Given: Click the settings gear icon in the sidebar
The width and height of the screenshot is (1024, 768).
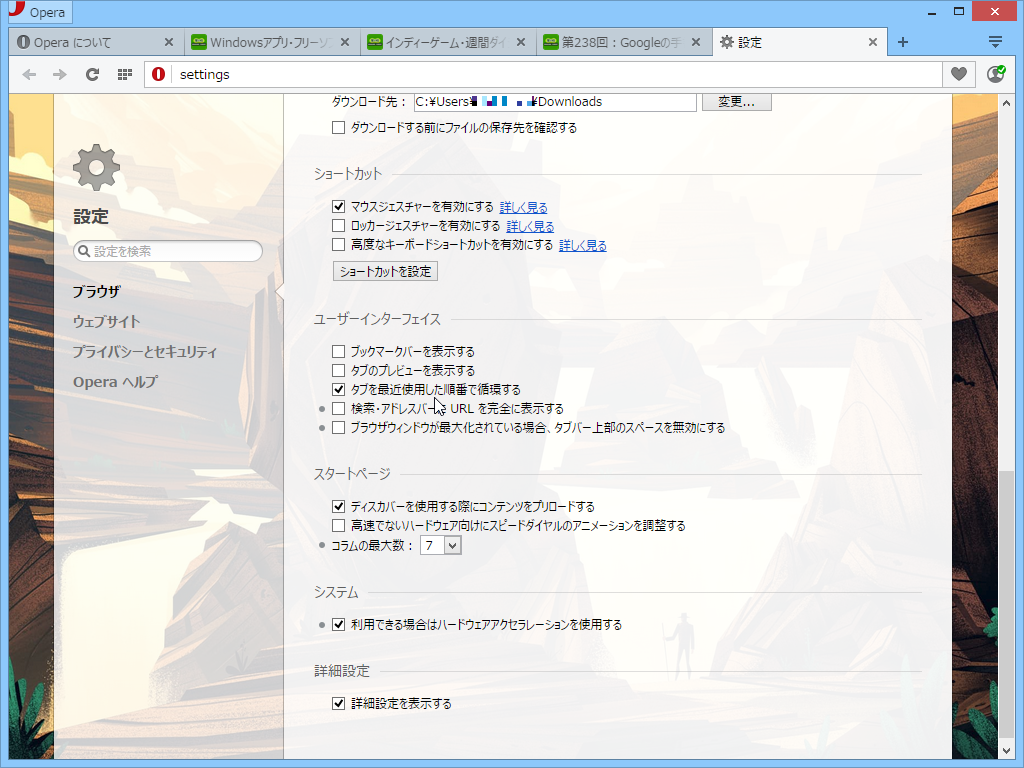Looking at the screenshot, I should pyautogui.click(x=95, y=167).
